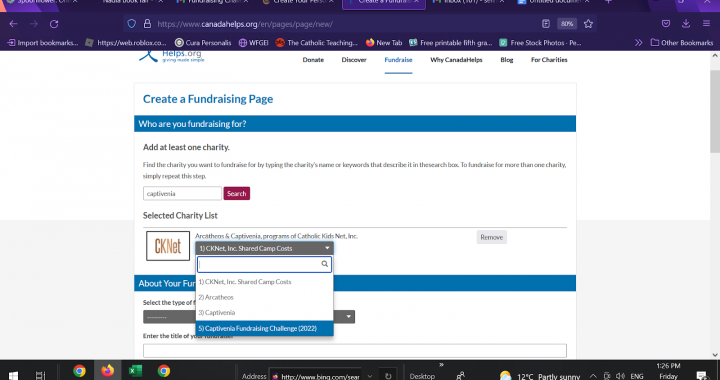Screen dimensions: 720x380
Task: Open Free Stock Photos bookmark
Action: pyautogui.click(x=540, y=43)
